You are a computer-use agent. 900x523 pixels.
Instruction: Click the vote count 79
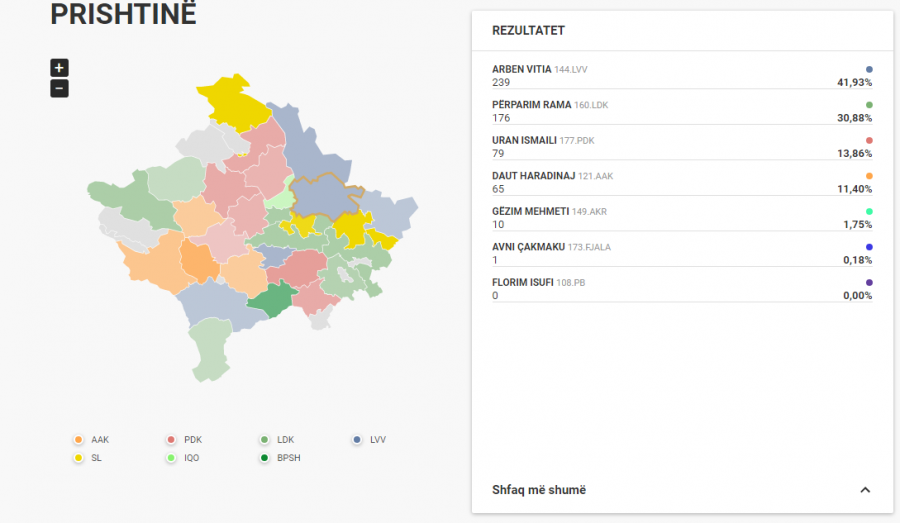coord(498,154)
